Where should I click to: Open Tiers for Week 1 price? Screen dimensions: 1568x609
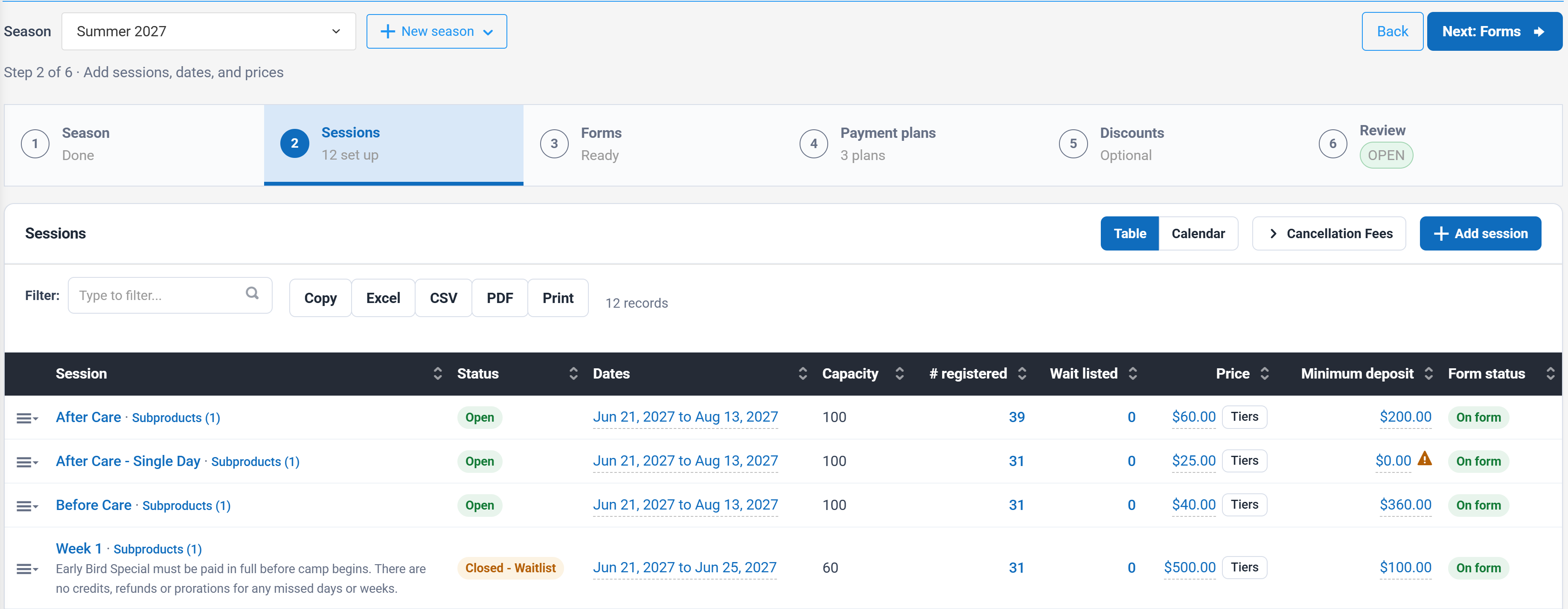[1244, 567]
